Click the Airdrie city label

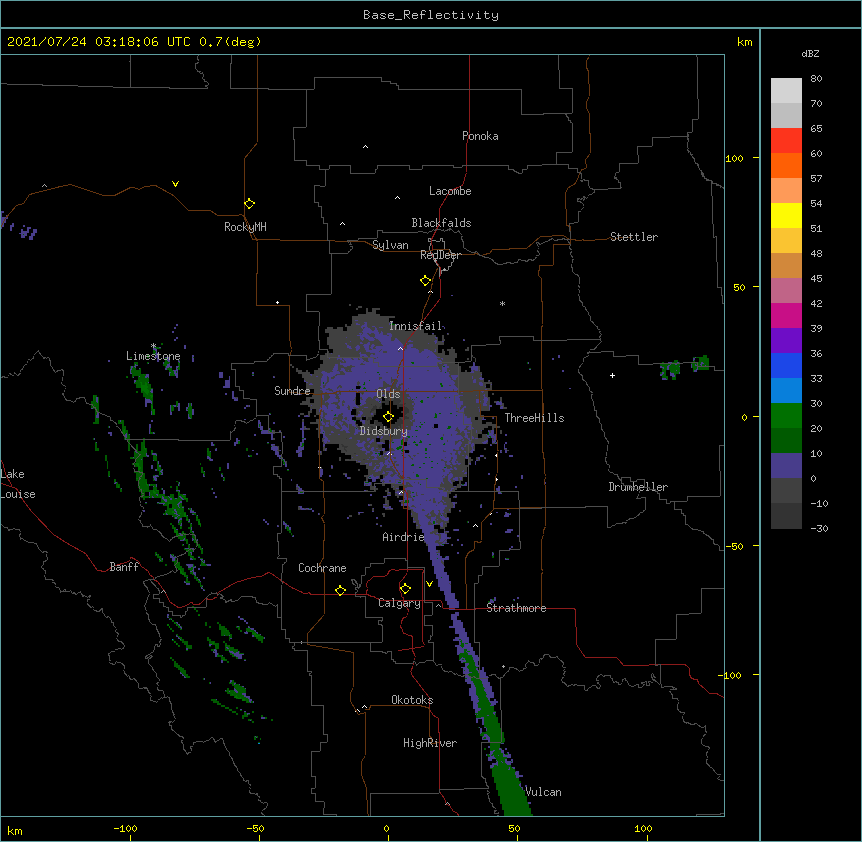(403, 537)
